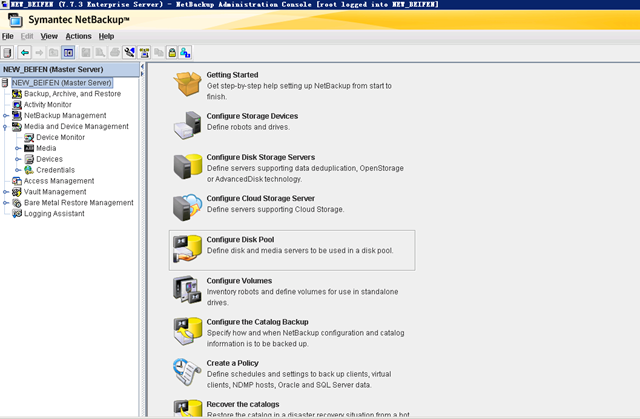Select Device Monitor in the tree
The width and height of the screenshot is (640, 419).
60,137
